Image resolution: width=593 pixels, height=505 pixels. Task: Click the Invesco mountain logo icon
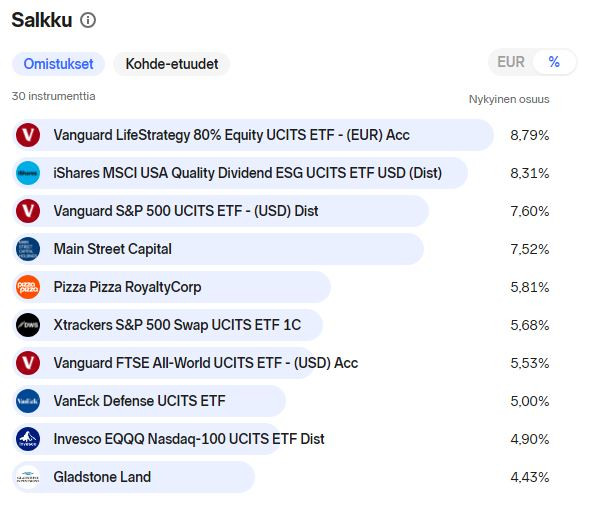pyautogui.click(x=28, y=439)
